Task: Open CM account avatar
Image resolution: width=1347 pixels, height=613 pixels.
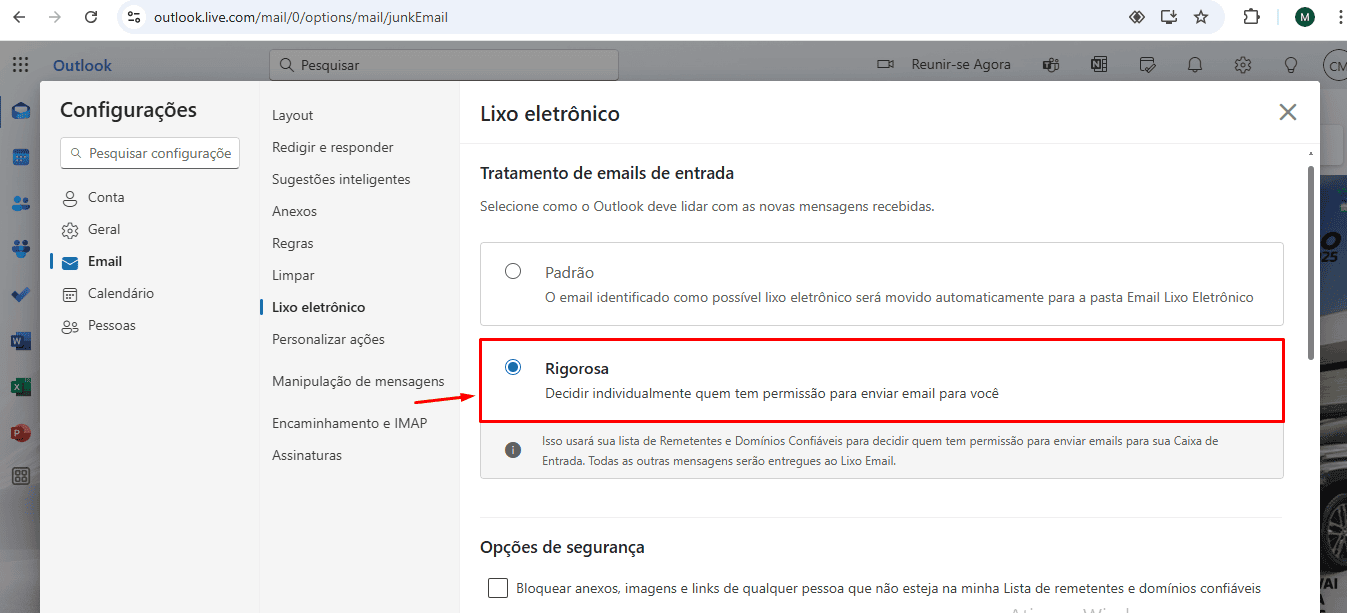Action: click(x=1335, y=66)
